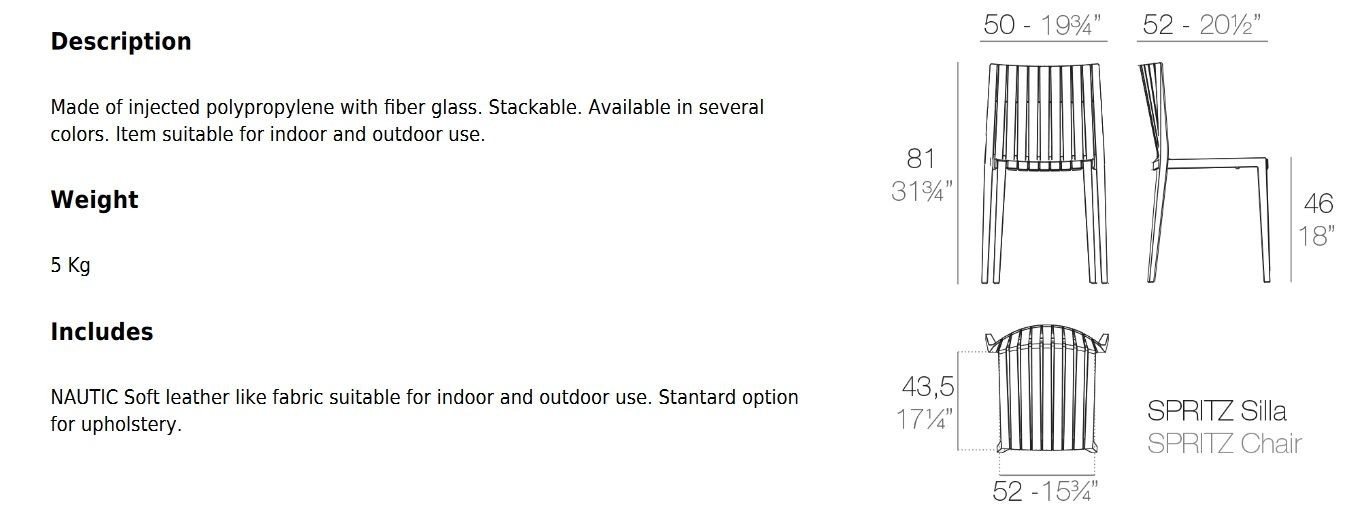Click the 43,5 seat depth label
This screenshot has height=527, width=1361.
coord(927,386)
